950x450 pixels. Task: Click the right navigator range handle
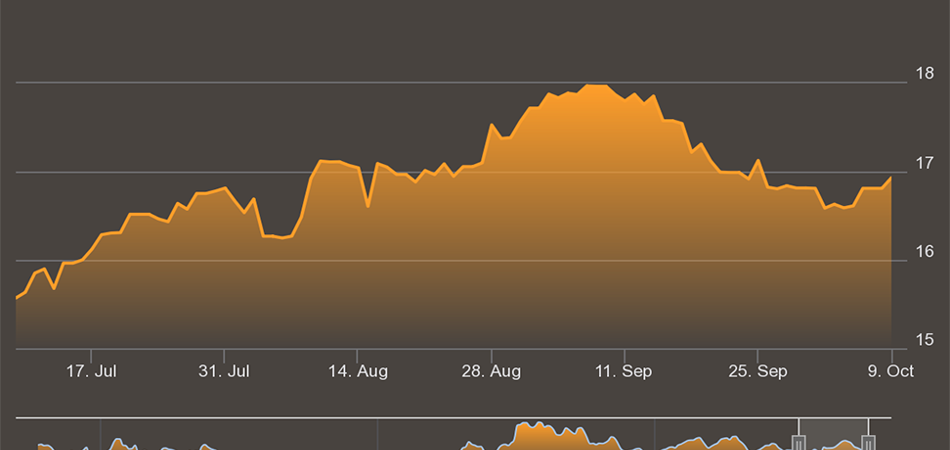click(868, 441)
